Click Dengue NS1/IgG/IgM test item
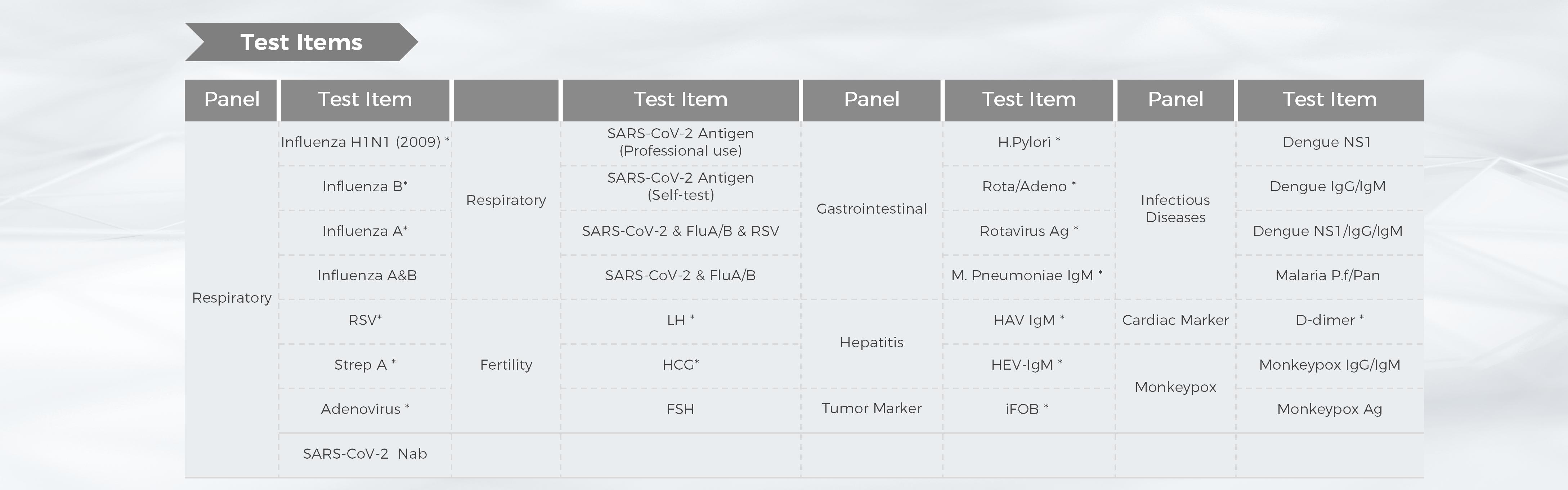 (1327, 231)
